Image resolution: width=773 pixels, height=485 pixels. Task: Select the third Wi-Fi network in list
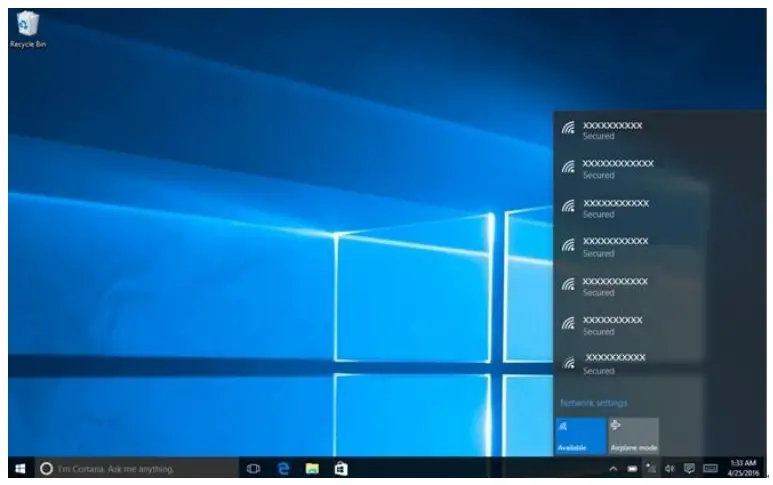(x=660, y=208)
